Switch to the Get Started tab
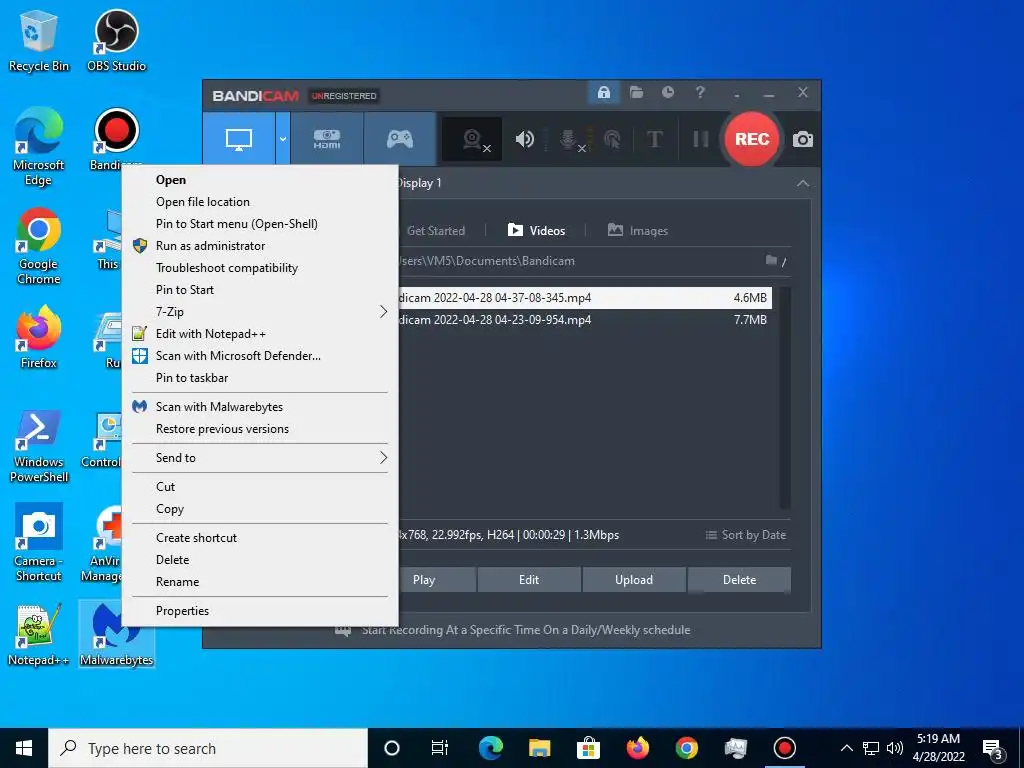Screen dimensions: 1024x768 coord(436,231)
